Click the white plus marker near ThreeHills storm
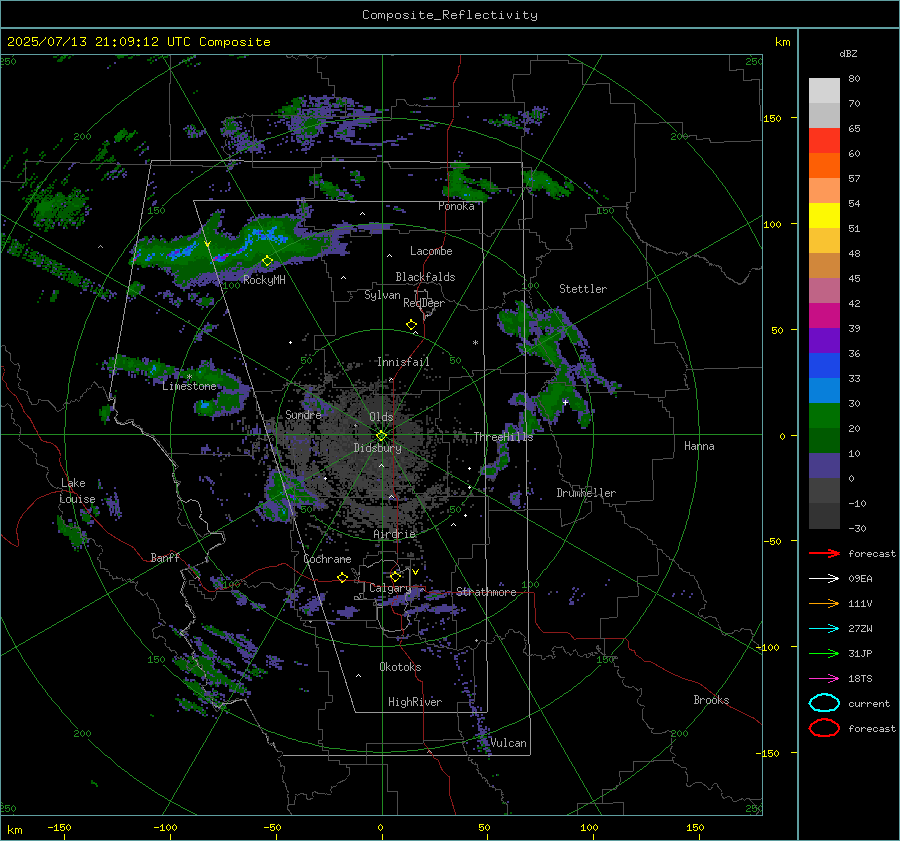 click(565, 402)
